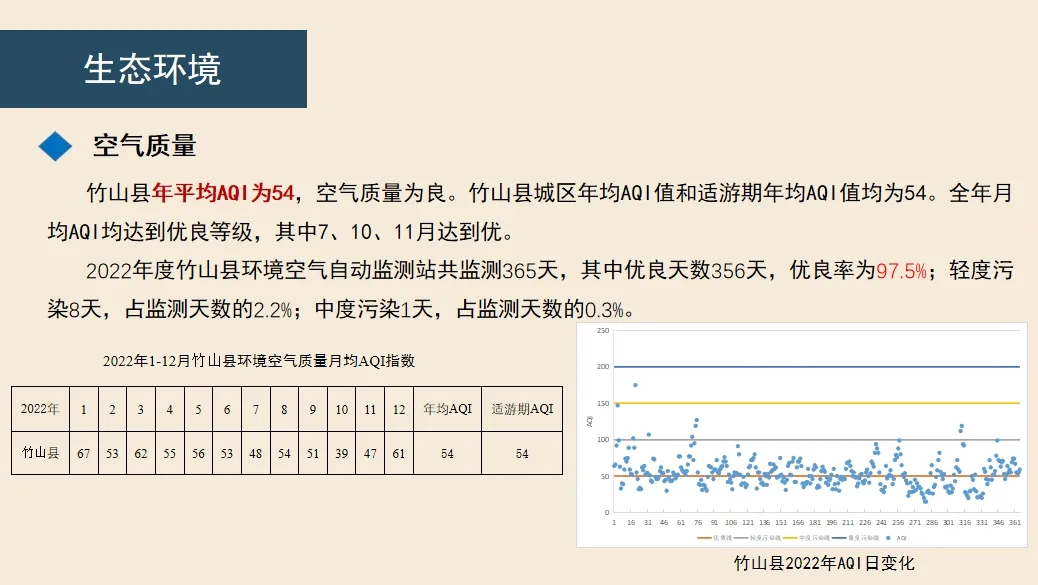Viewport: 1038px width, 585px height.
Task: Click October AQI value 39
Action: click(x=342, y=453)
